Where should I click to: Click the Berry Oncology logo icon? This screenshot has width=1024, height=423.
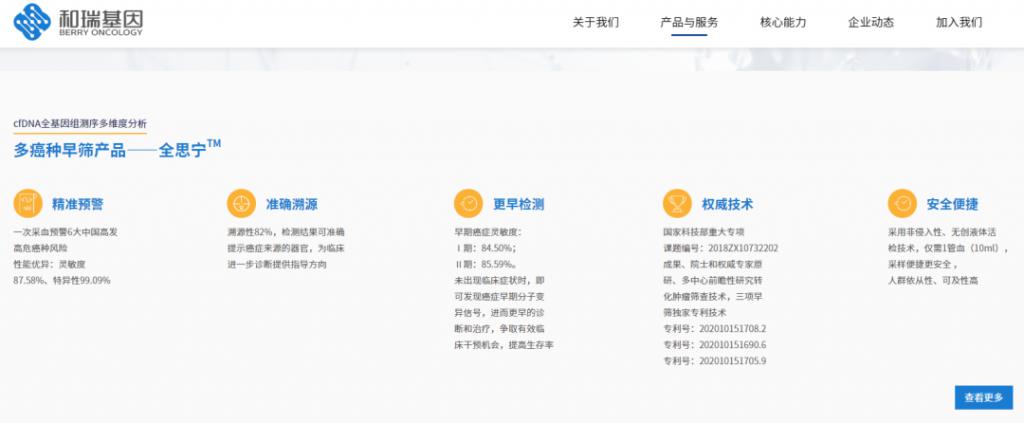(x=35, y=21)
